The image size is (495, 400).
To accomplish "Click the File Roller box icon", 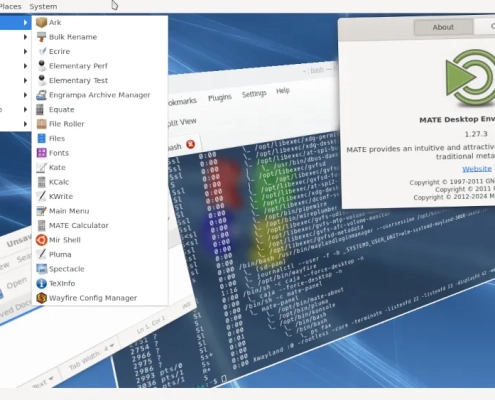I will 41,124.
